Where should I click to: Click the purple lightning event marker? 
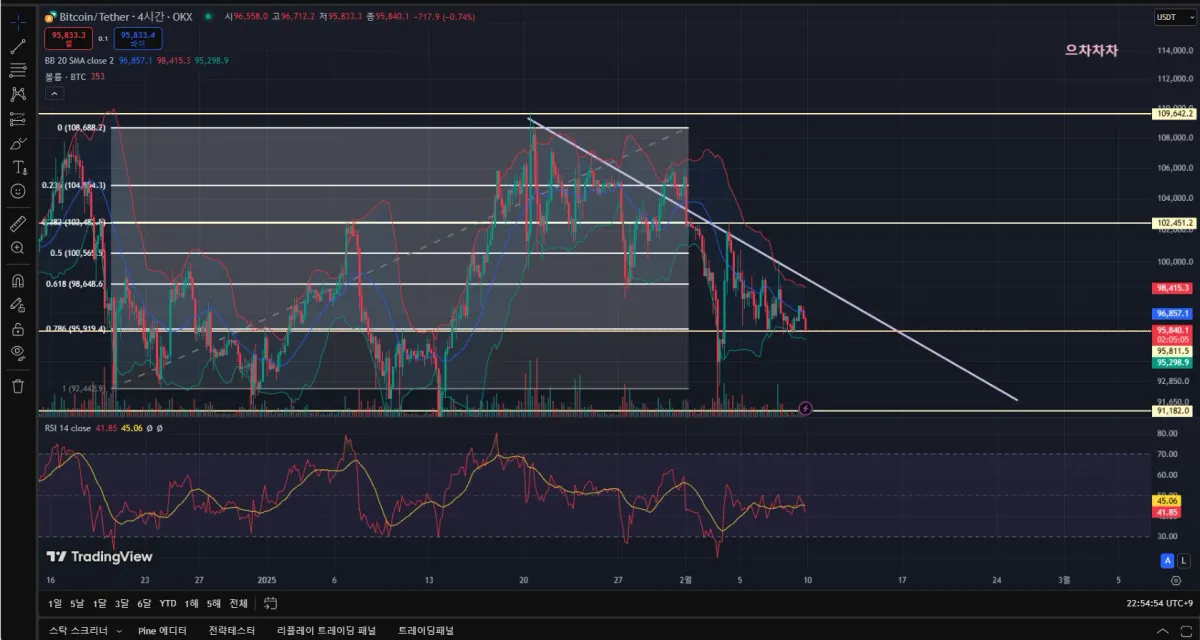806,408
